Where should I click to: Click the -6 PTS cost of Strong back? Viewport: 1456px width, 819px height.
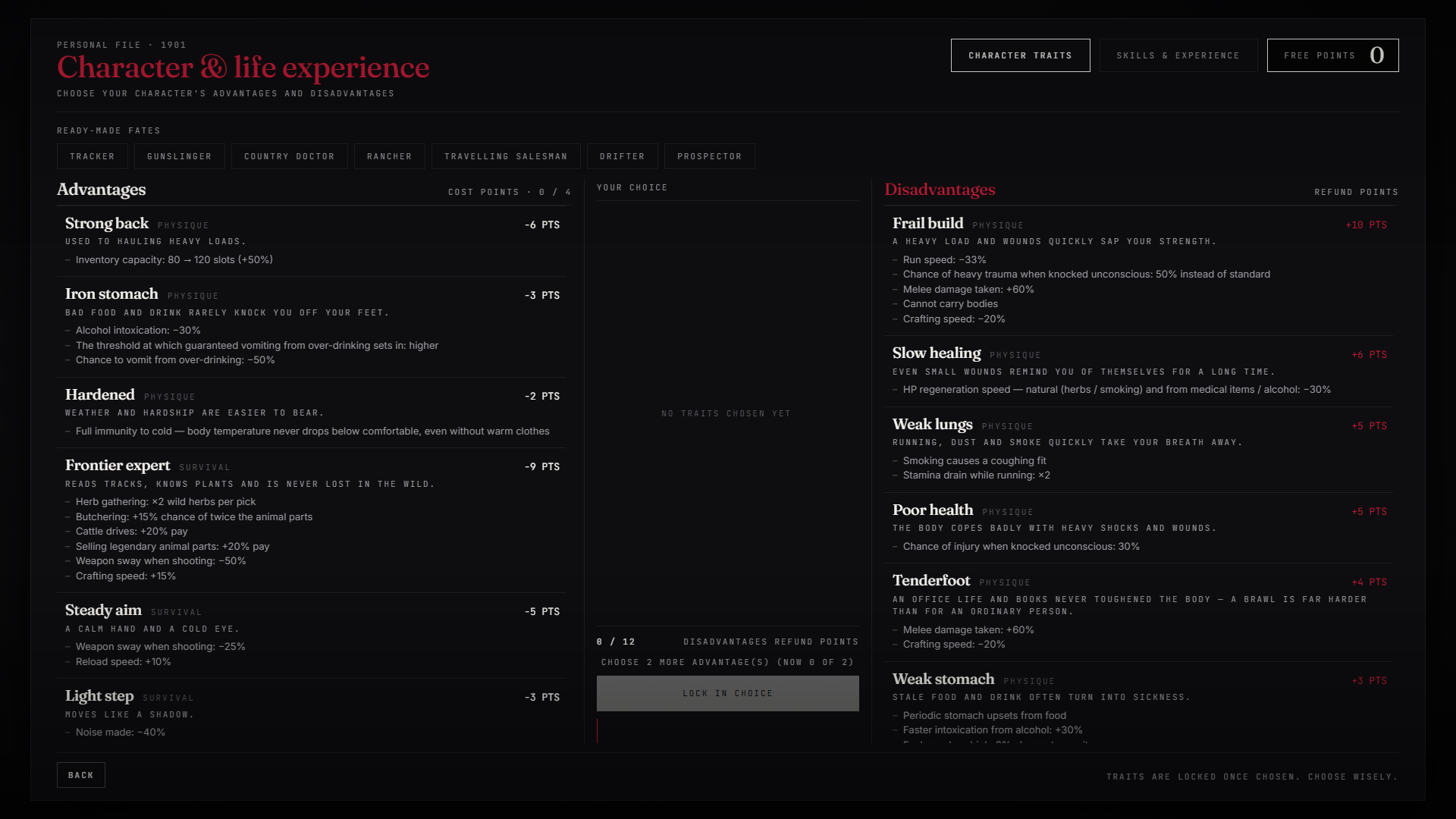pos(542,225)
